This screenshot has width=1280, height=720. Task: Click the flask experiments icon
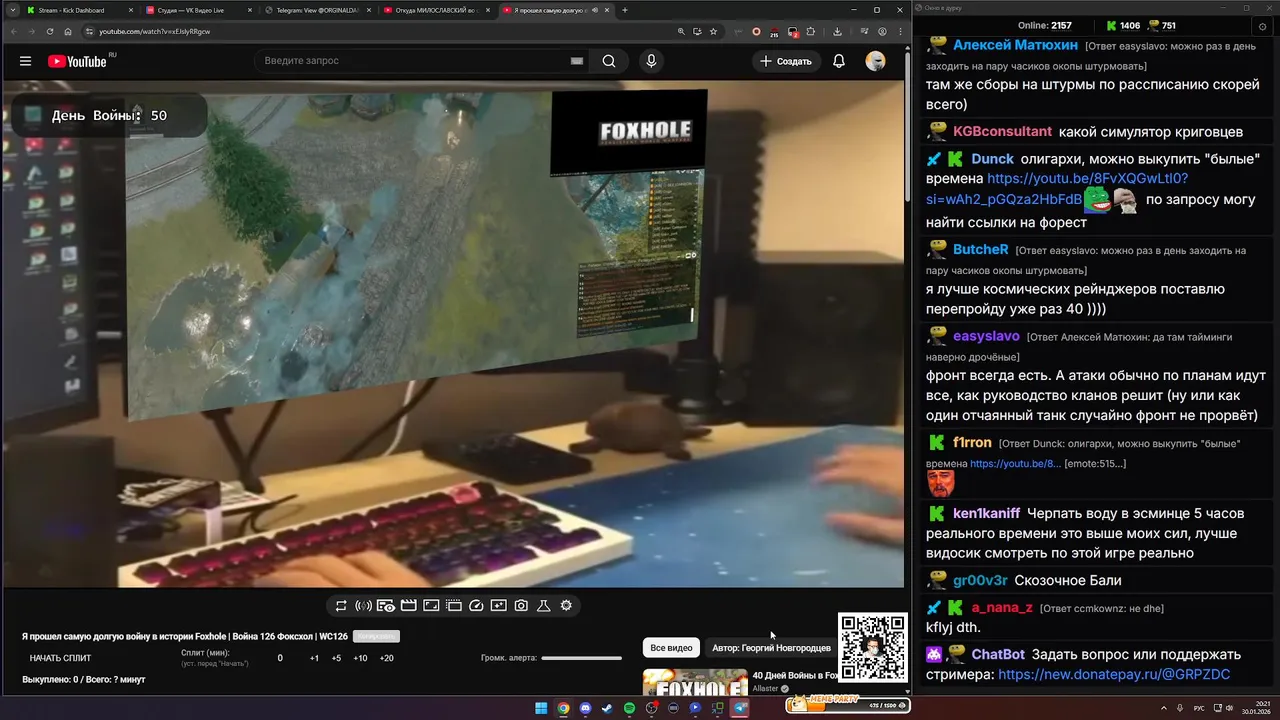pos(544,605)
